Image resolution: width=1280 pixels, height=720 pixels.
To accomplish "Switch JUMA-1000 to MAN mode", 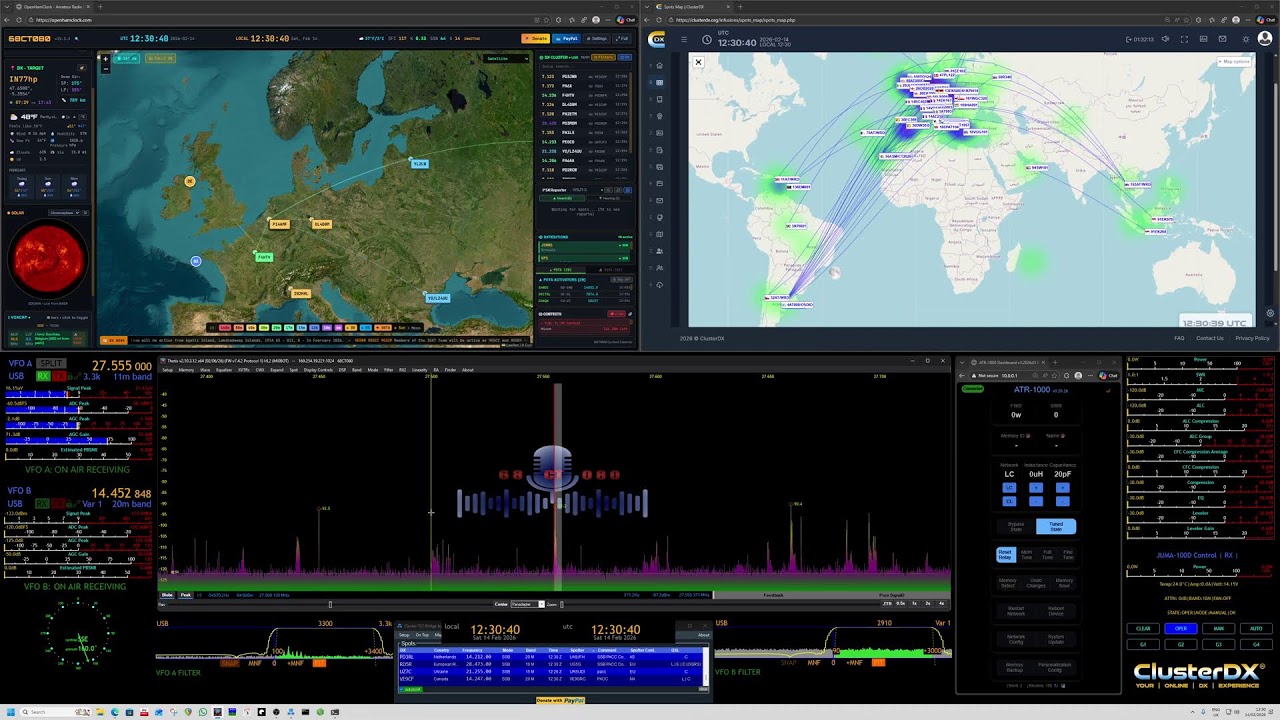I will [x=1218, y=628].
